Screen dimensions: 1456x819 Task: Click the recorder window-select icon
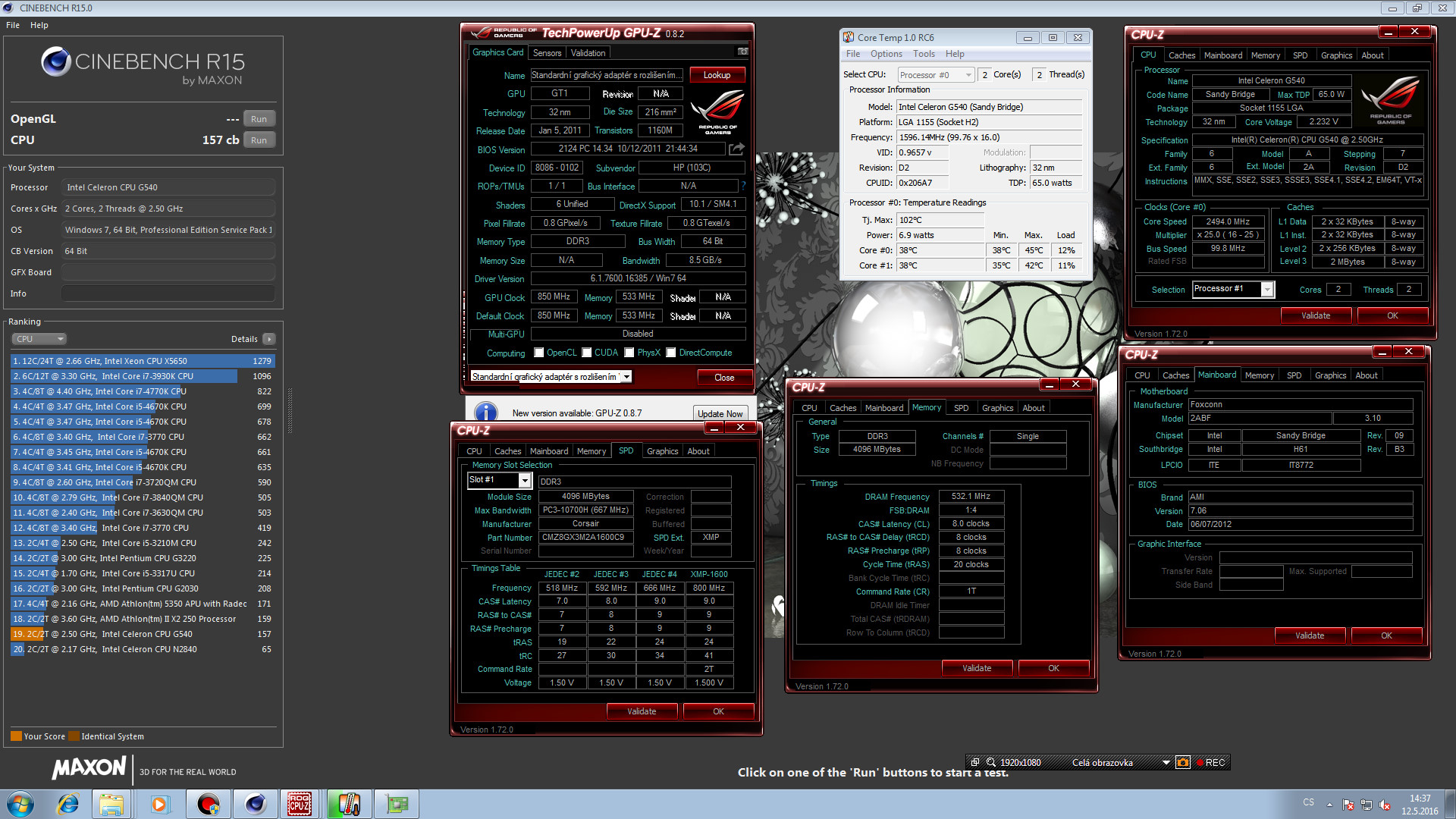coord(975,762)
